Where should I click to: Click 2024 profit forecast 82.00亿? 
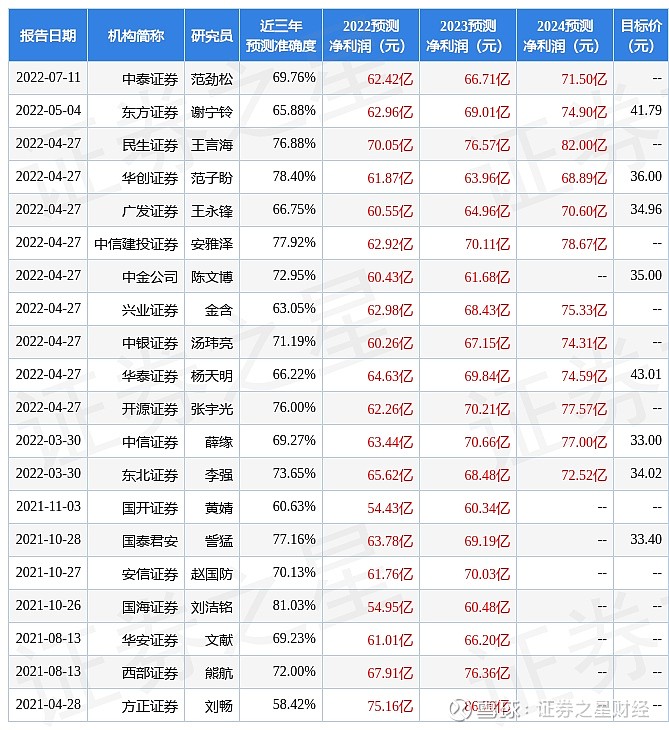point(584,145)
